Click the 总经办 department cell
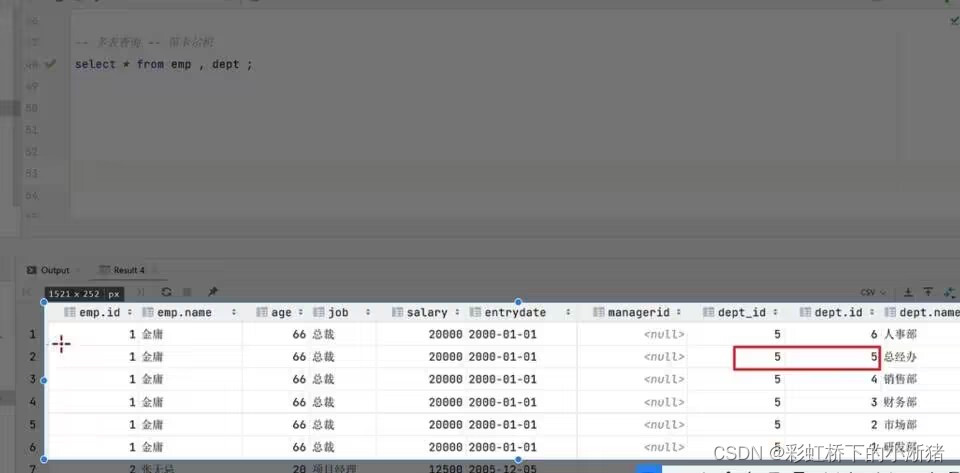 pos(901,357)
